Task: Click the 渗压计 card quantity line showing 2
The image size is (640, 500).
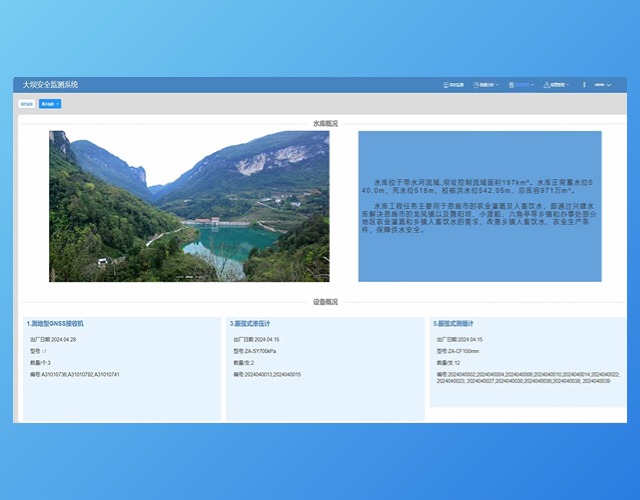Action: 244,363
